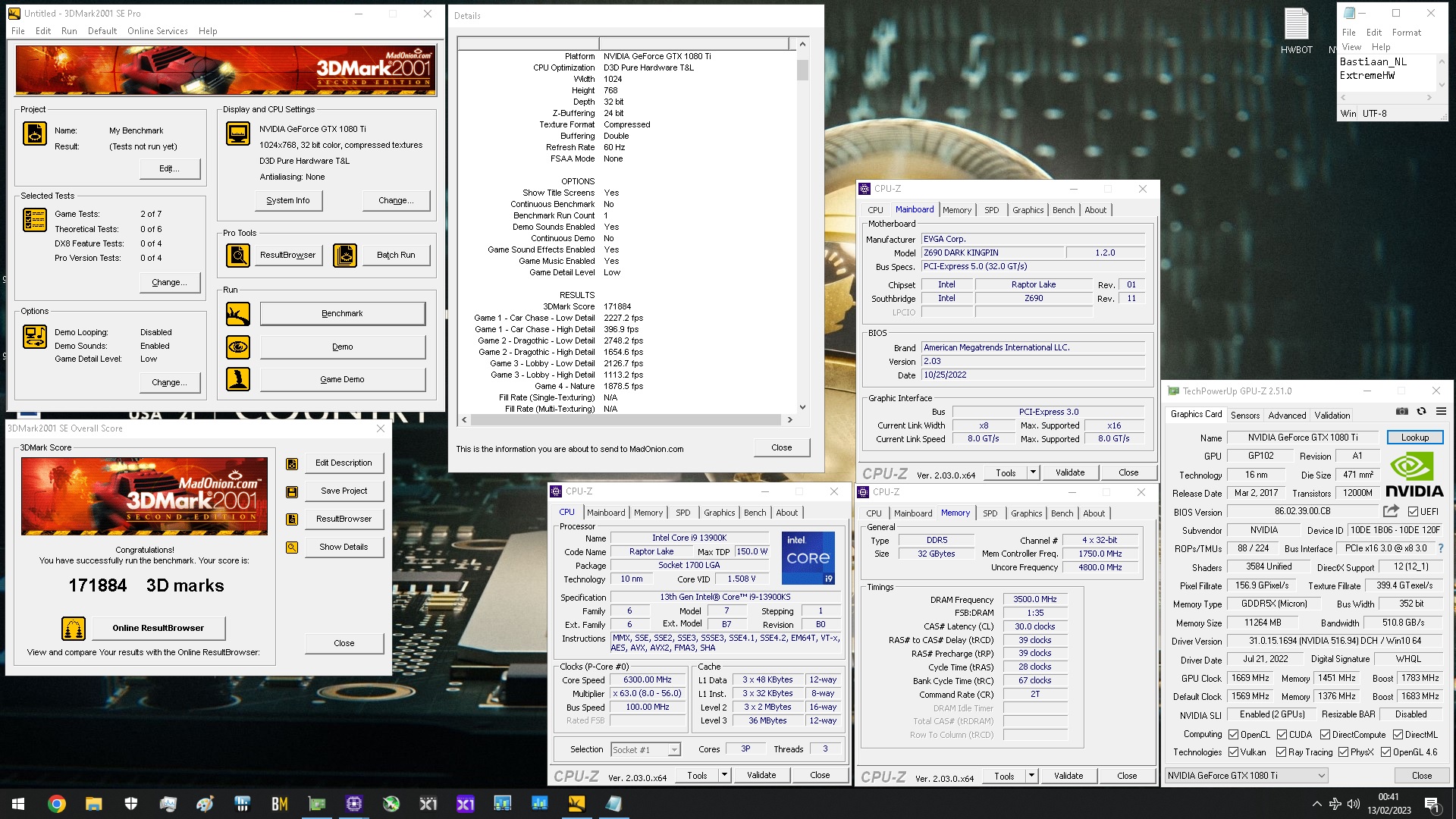Toggle the OpenCL checkbox

[1234, 735]
